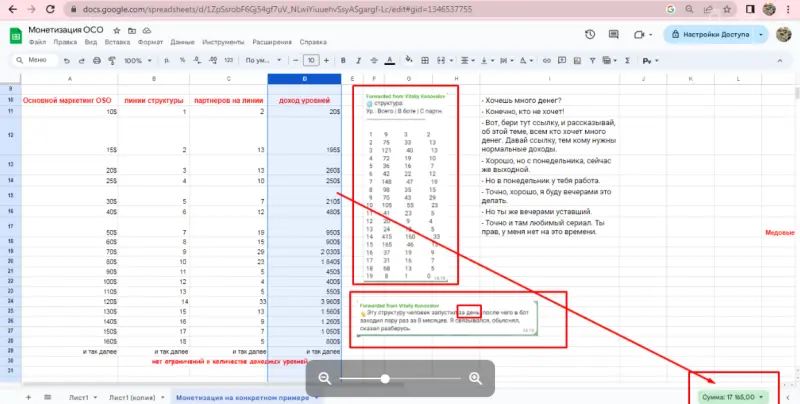This screenshot has width=800, height=404.
Task: Open the fill color picker
Action: point(409,60)
